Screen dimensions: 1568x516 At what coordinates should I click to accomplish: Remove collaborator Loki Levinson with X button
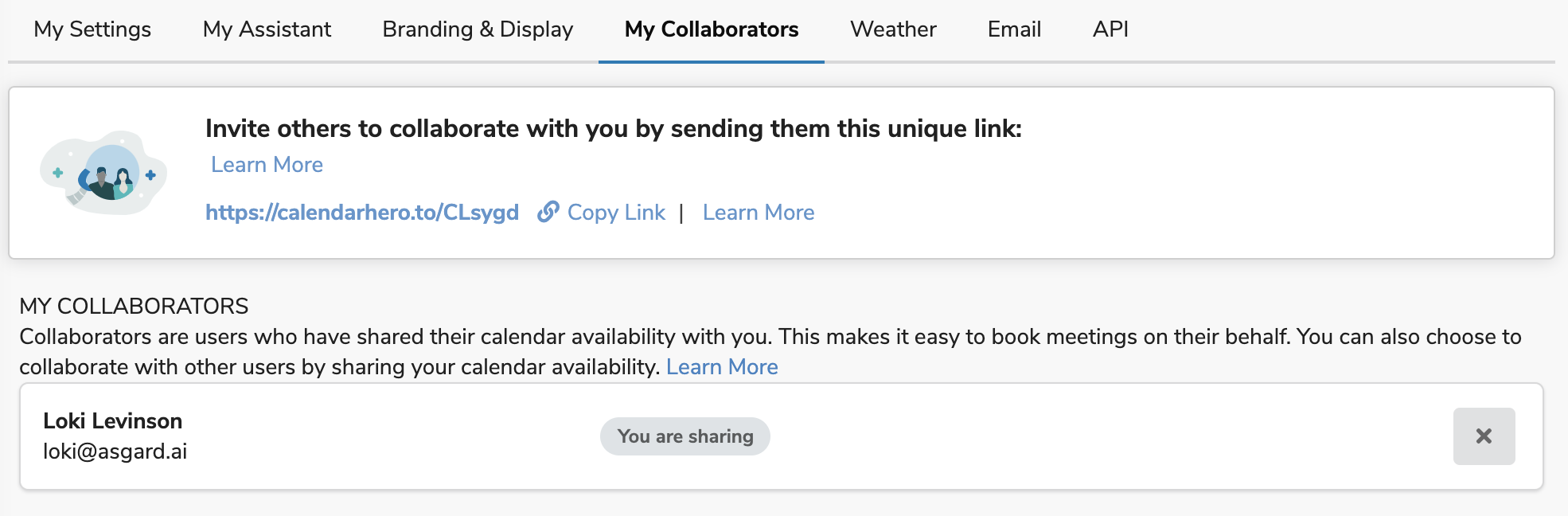(x=1484, y=436)
